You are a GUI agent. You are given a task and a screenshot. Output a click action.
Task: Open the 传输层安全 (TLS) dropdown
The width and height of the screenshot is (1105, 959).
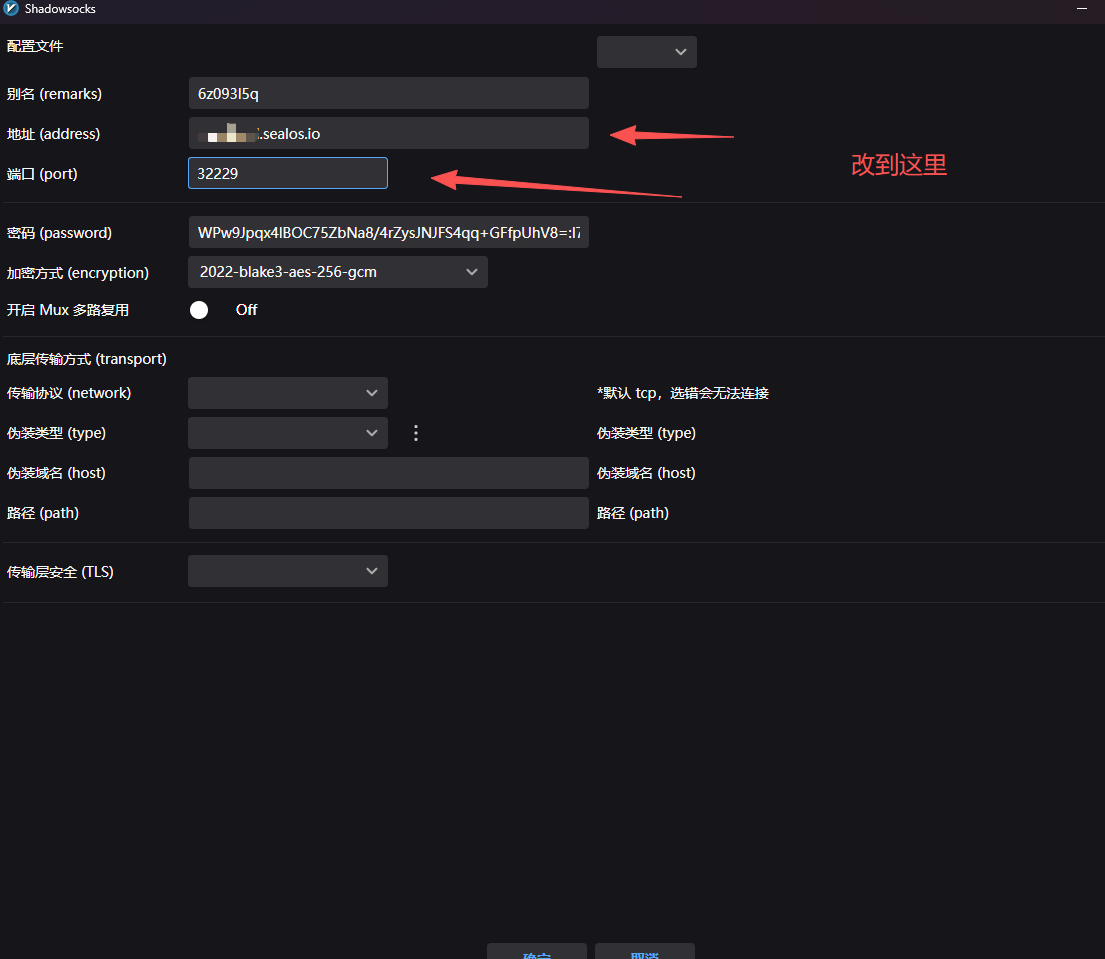(287, 571)
